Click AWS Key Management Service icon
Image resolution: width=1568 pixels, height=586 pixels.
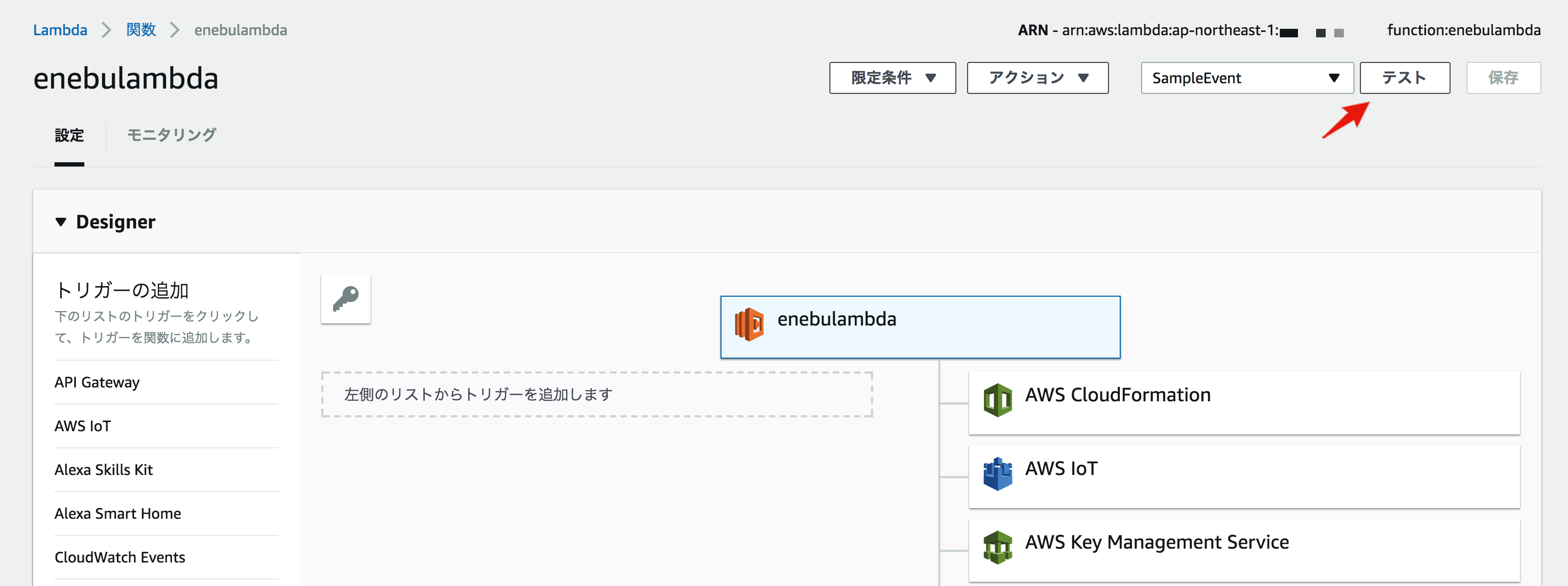[997, 547]
